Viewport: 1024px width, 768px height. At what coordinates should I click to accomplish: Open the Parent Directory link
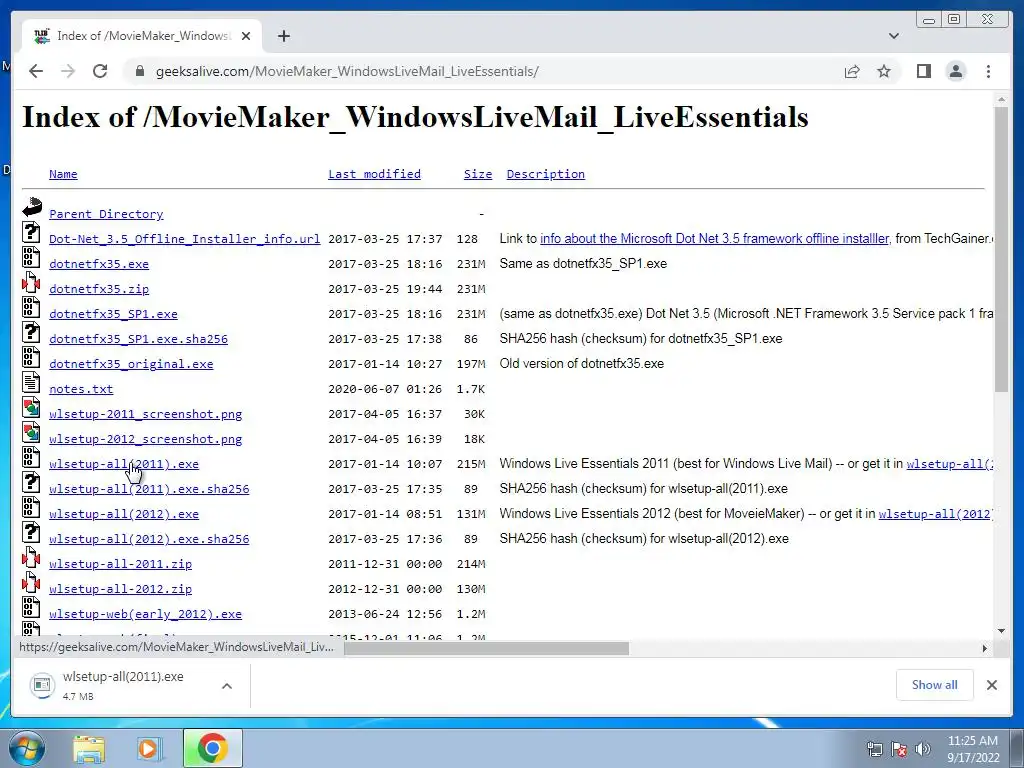point(106,214)
